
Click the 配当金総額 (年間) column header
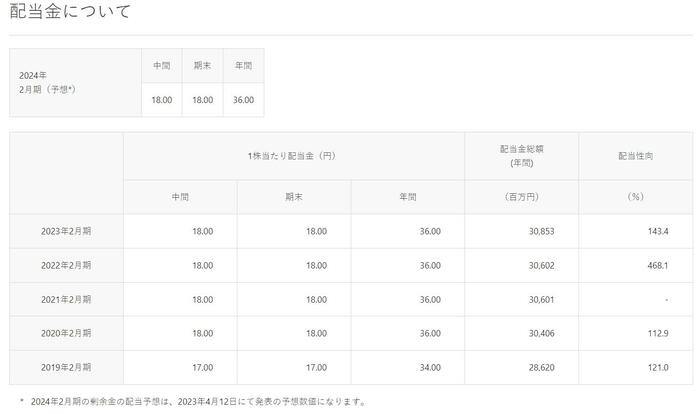click(x=521, y=156)
